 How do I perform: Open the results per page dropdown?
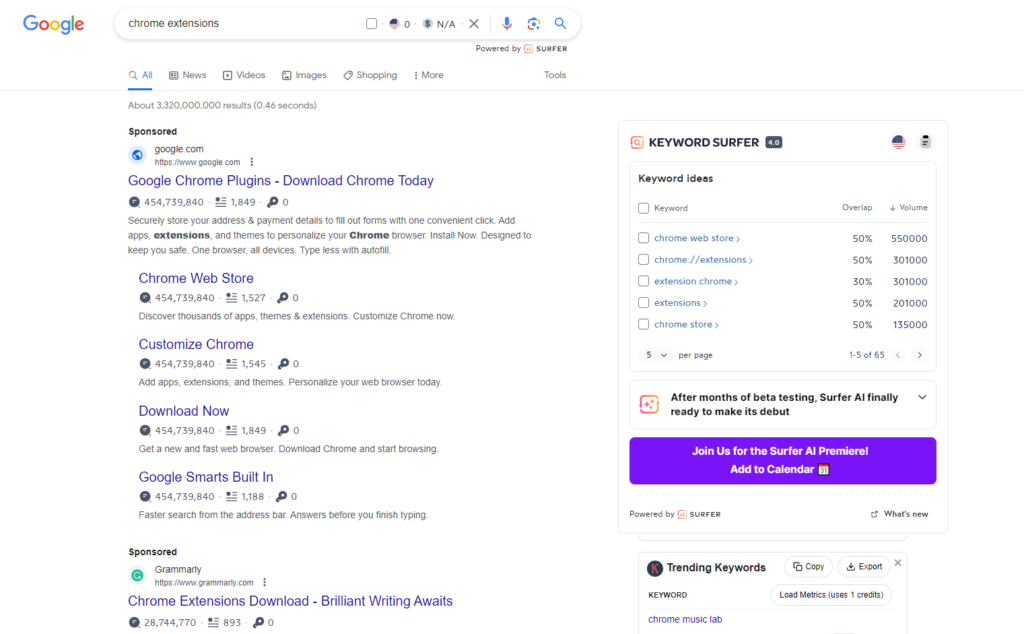pos(656,354)
